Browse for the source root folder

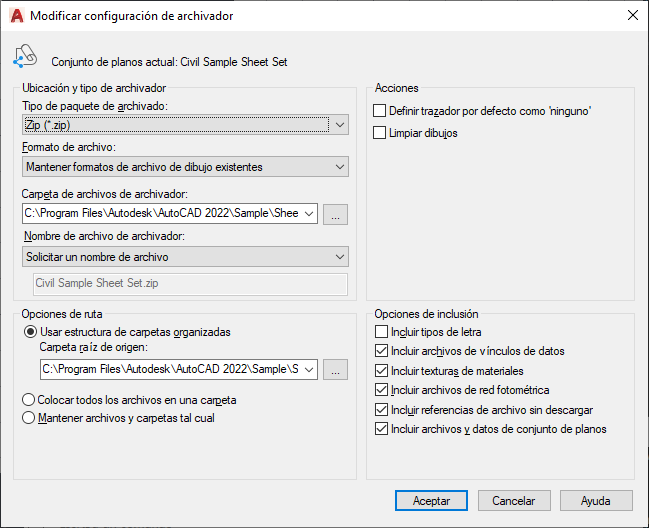pos(335,370)
